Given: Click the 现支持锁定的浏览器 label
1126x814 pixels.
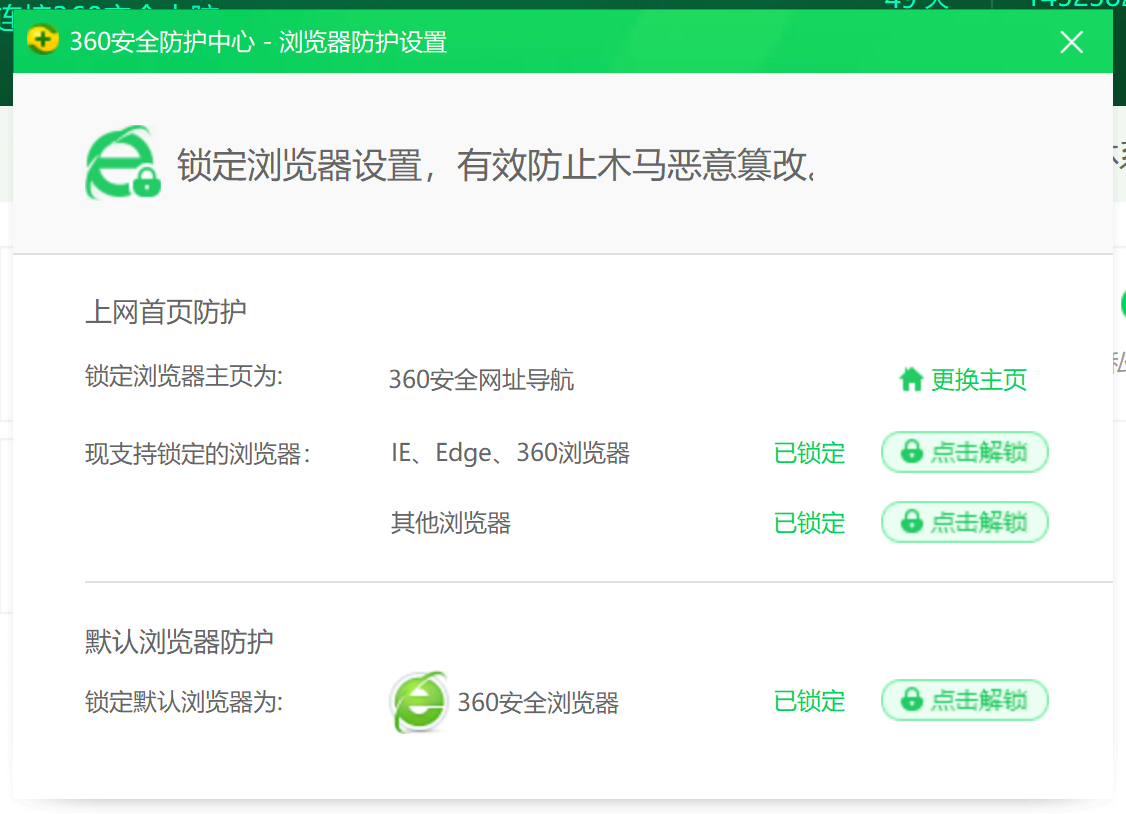Looking at the screenshot, I should tap(198, 454).
